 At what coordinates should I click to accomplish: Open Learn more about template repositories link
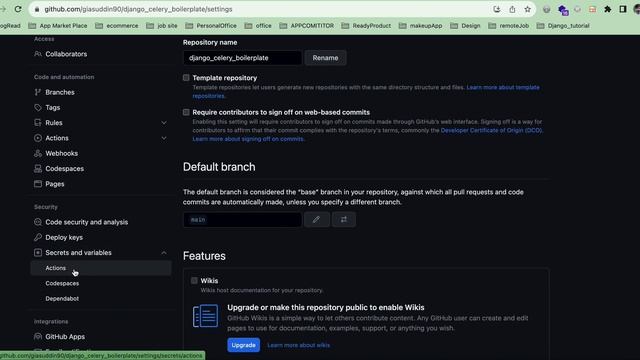[503, 87]
